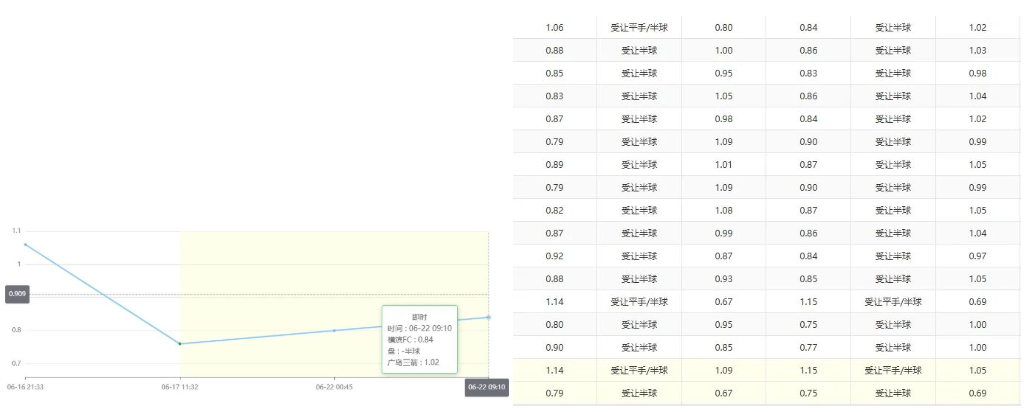
Task: Select the line point above 06-22 00:45
Action: [334, 330]
